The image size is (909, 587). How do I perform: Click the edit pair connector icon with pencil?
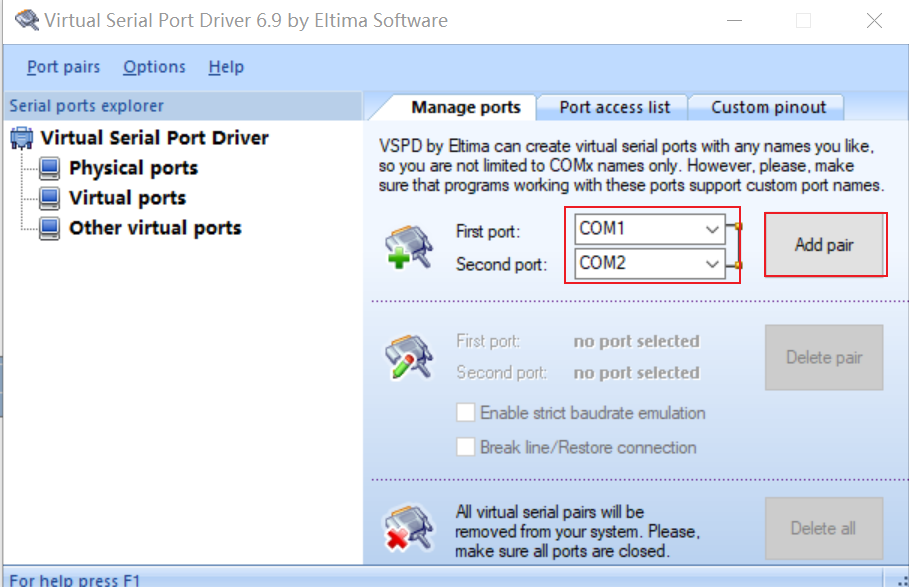coord(409,356)
